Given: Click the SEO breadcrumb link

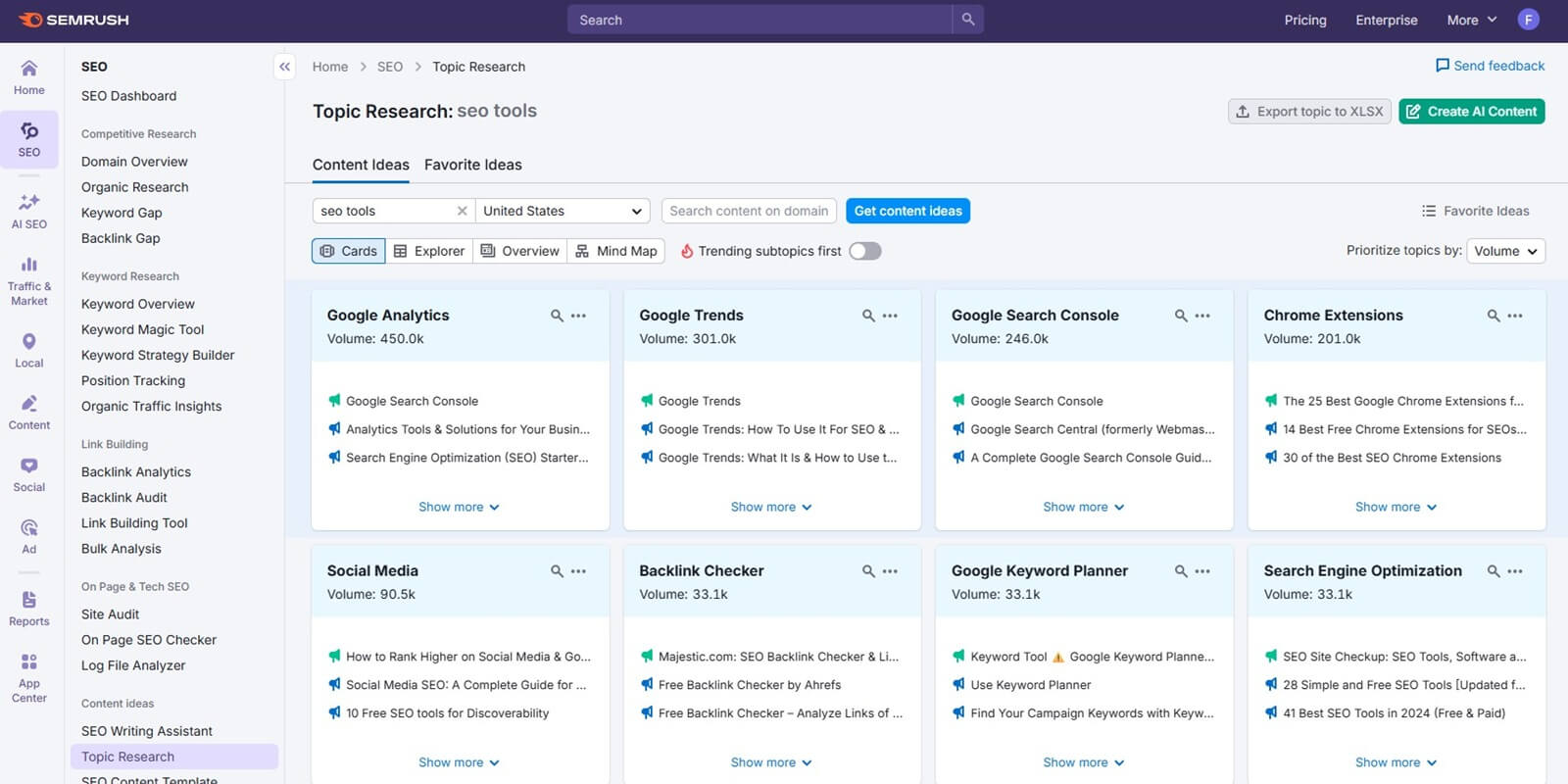Looking at the screenshot, I should coord(390,67).
